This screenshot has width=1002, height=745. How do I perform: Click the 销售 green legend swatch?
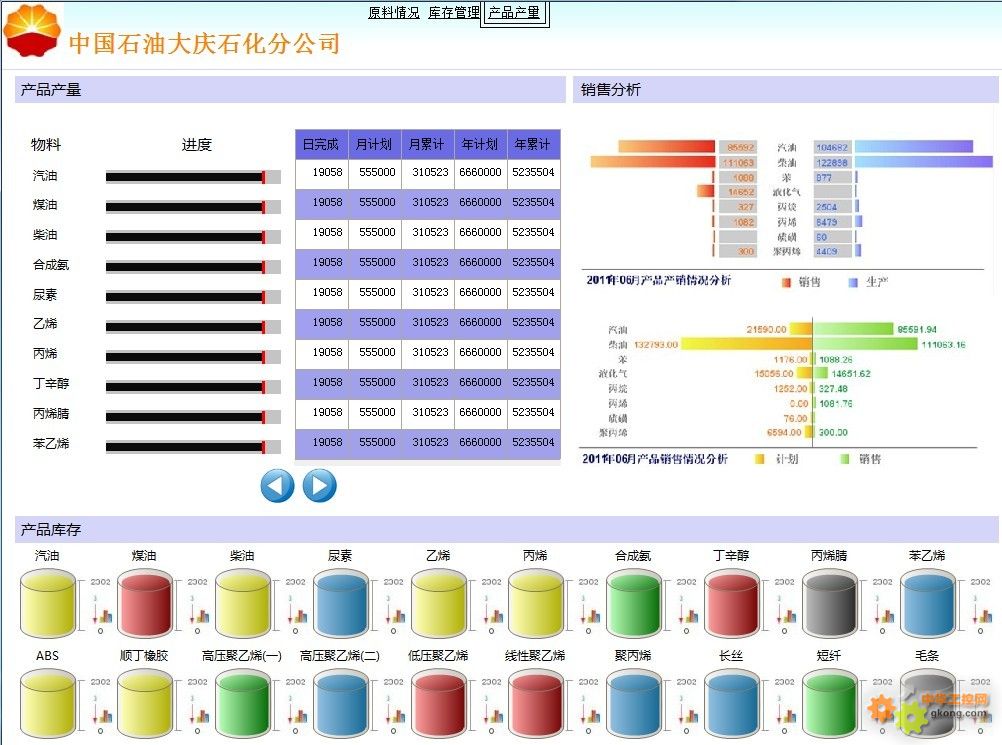tap(845, 459)
